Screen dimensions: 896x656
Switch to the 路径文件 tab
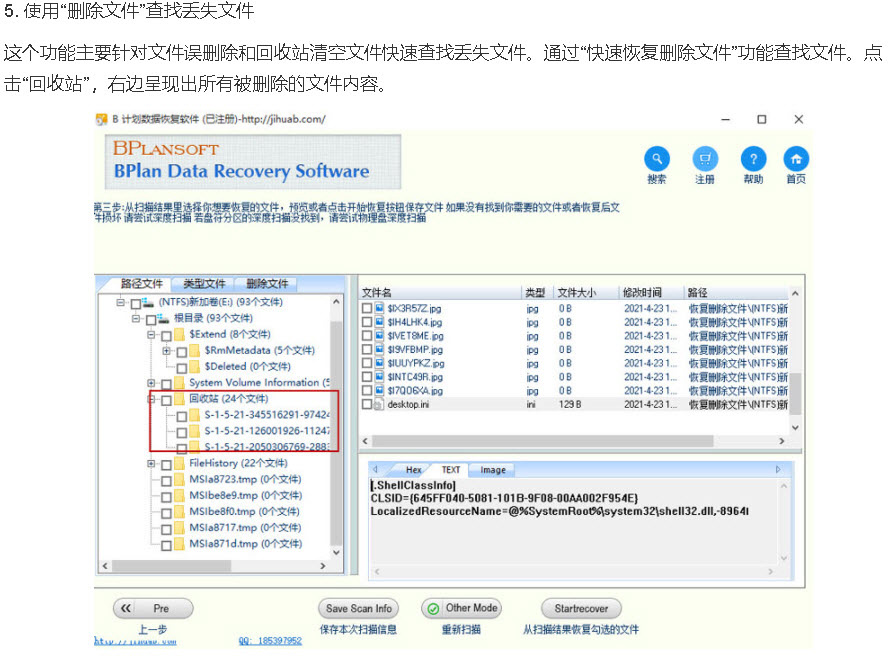coord(142,283)
